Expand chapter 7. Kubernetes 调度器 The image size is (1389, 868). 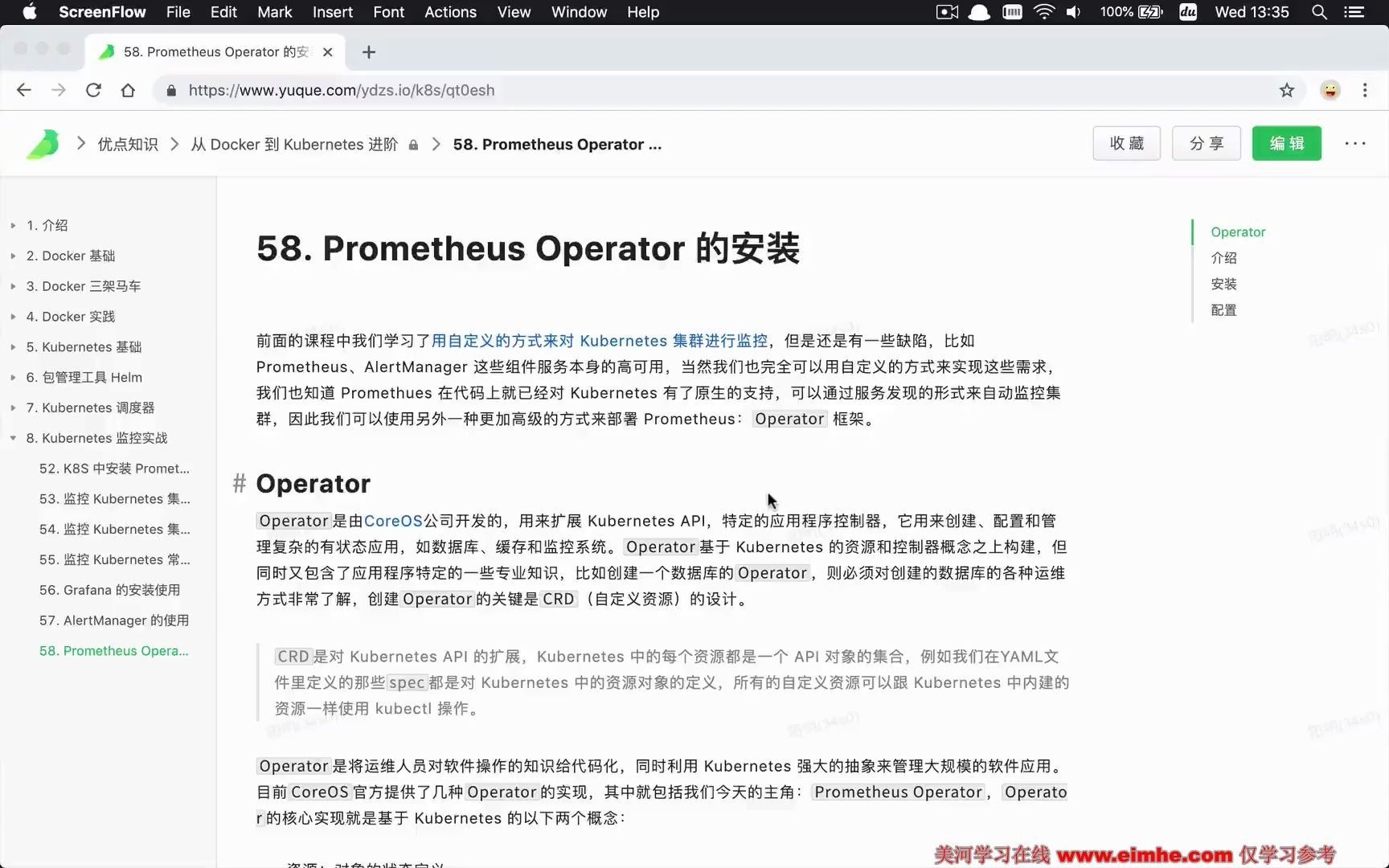[13, 408]
